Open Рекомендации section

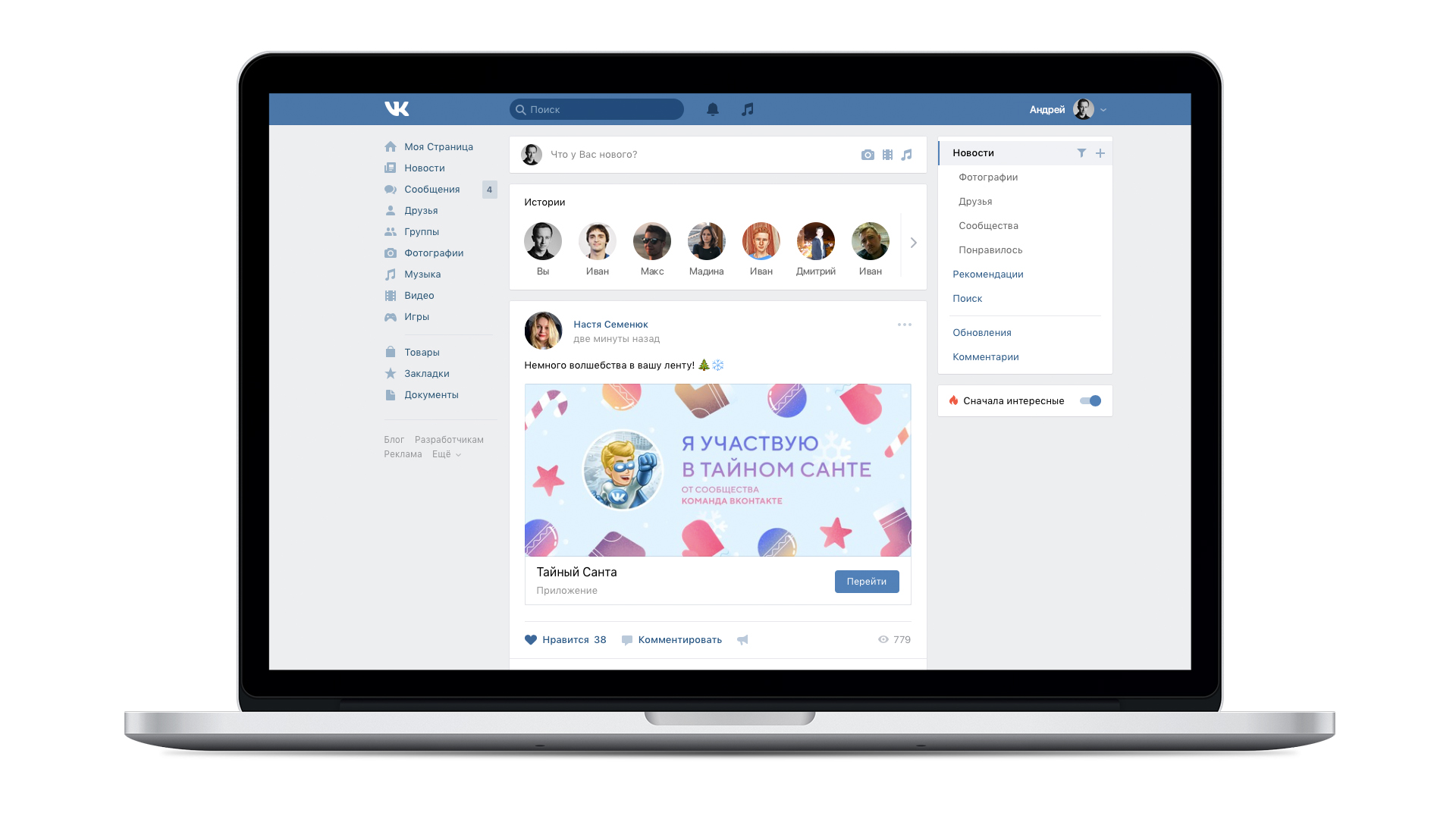pyautogui.click(x=988, y=274)
